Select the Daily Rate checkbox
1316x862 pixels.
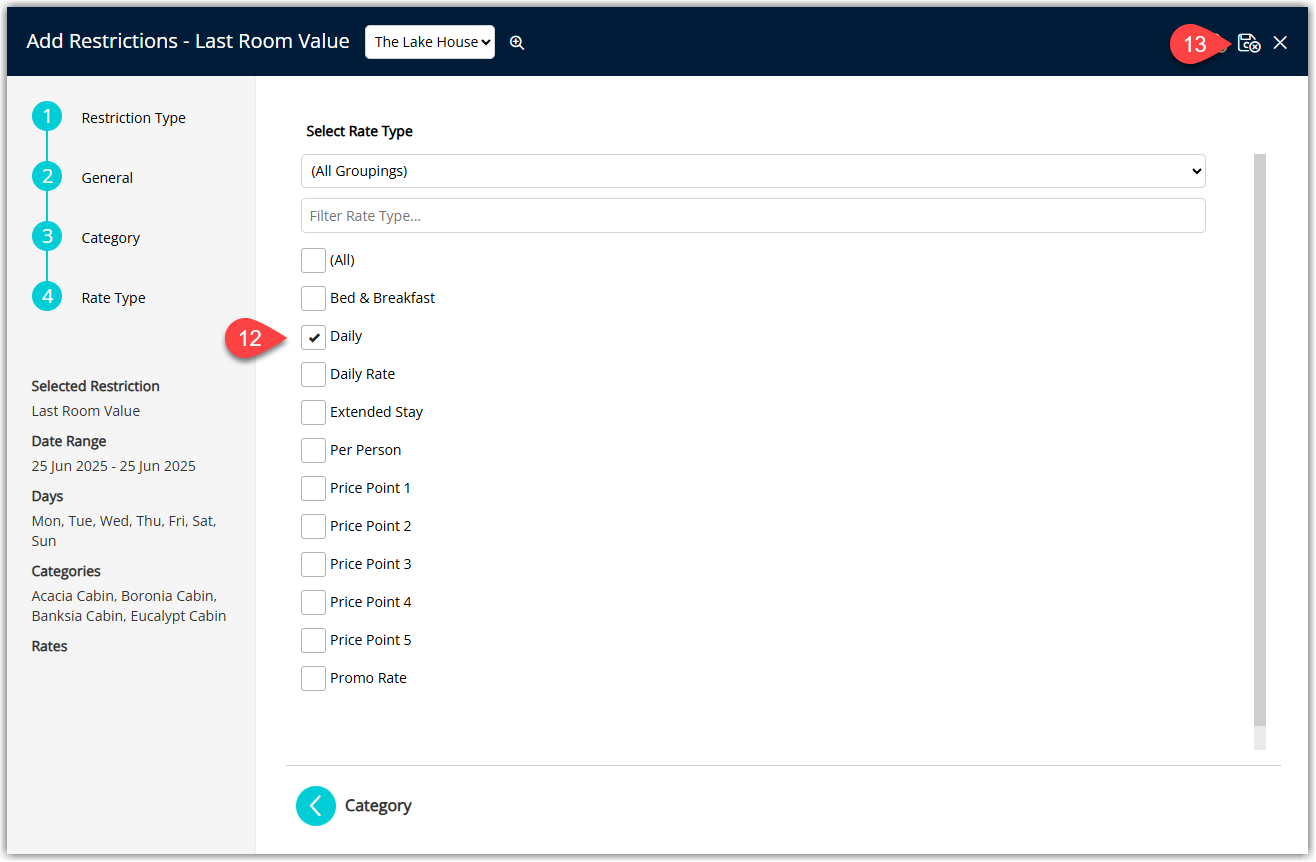point(313,374)
